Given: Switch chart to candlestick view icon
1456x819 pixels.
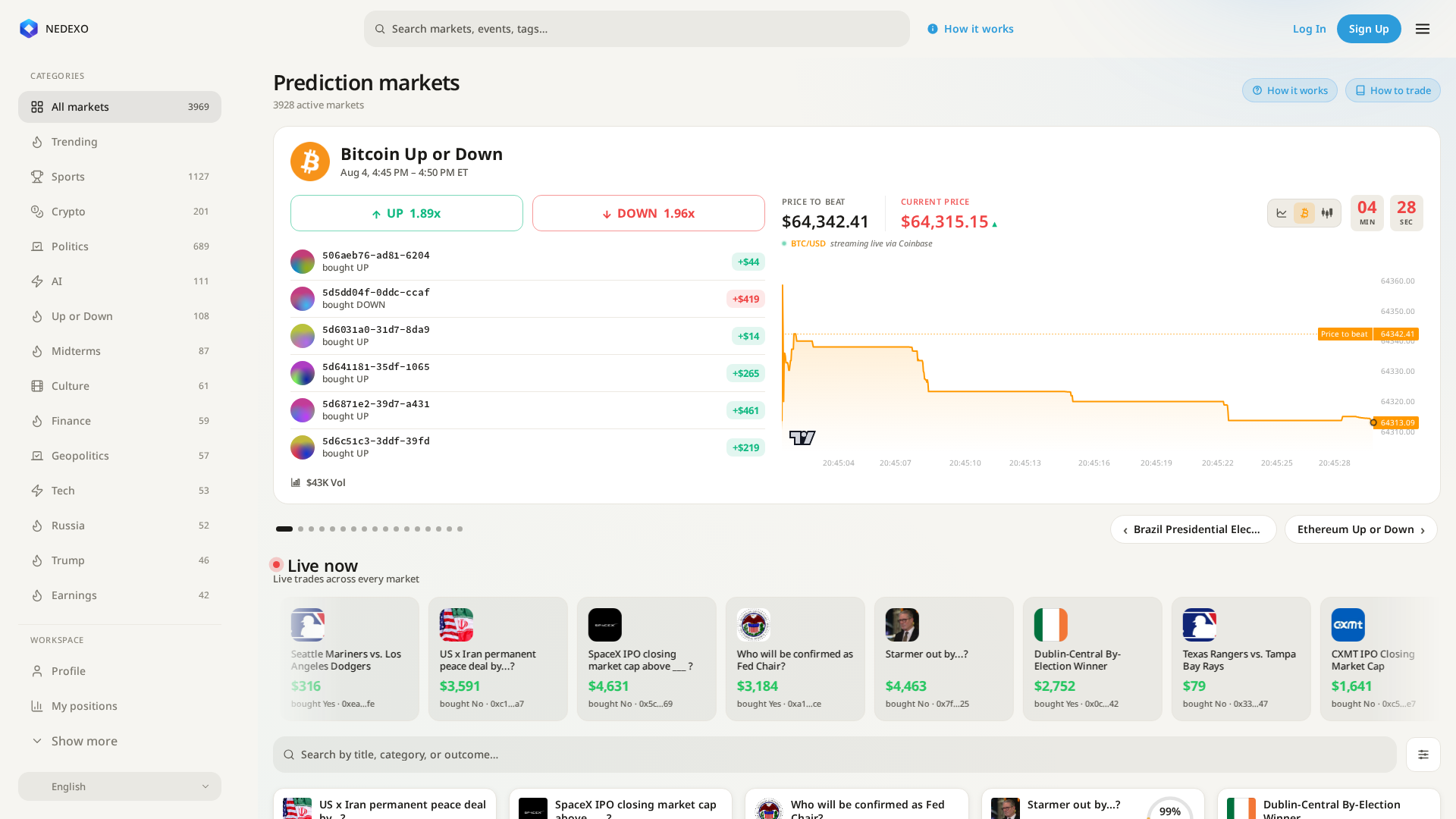Looking at the screenshot, I should click(1327, 213).
